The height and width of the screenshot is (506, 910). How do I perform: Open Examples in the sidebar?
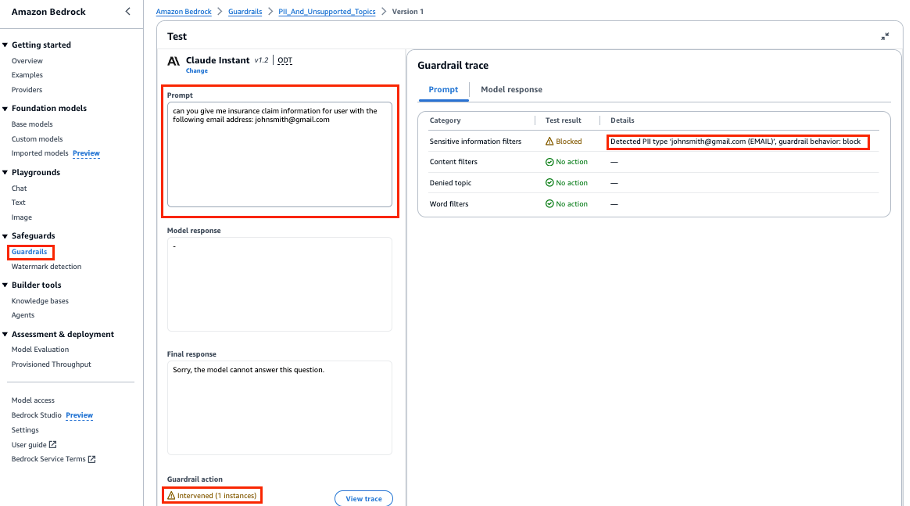coord(27,75)
